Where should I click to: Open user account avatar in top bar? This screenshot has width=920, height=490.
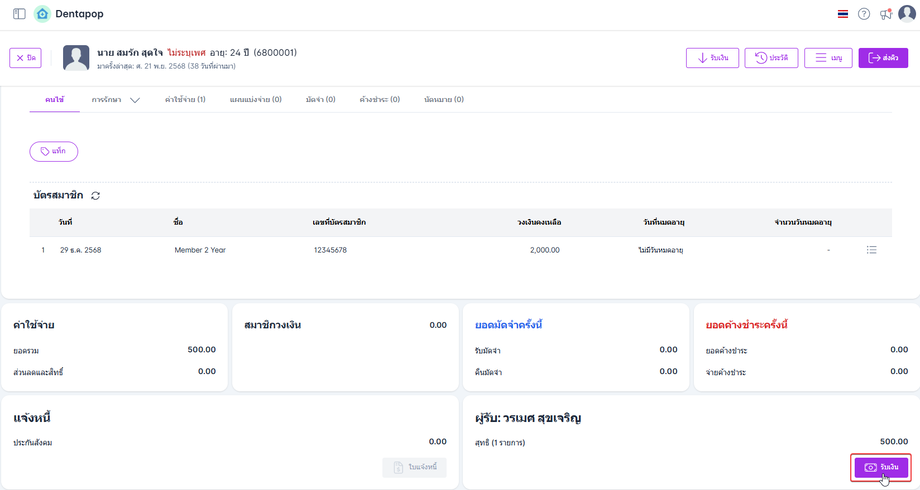tap(907, 13)
